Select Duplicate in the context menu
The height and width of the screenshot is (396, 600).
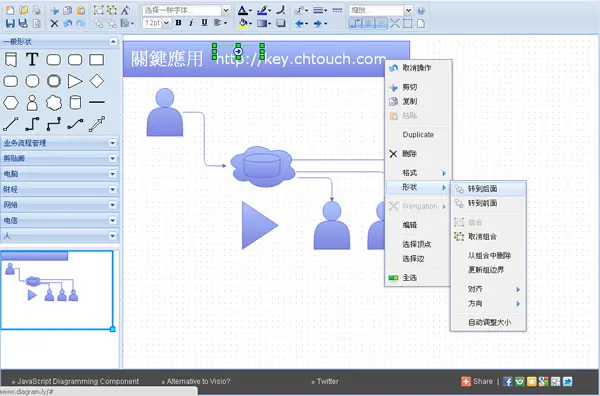pos(418,135)
